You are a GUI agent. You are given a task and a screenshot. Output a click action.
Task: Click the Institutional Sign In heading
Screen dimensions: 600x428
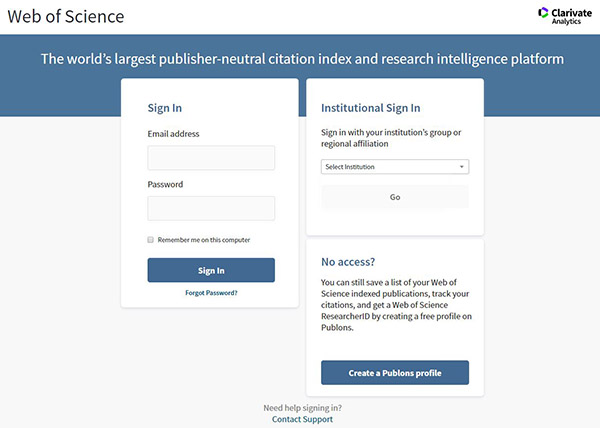[x=370, y=108]
